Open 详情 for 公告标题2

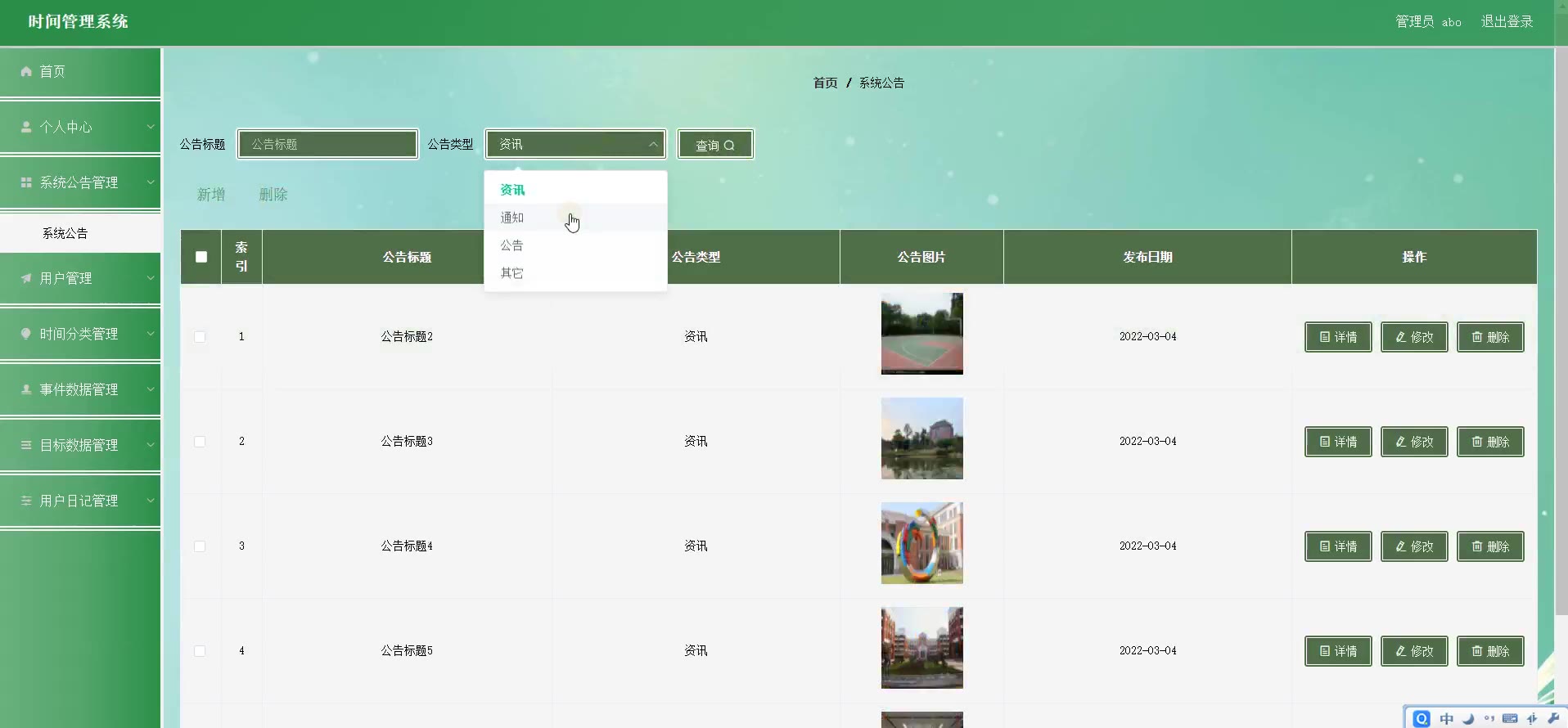[1338, 337]
